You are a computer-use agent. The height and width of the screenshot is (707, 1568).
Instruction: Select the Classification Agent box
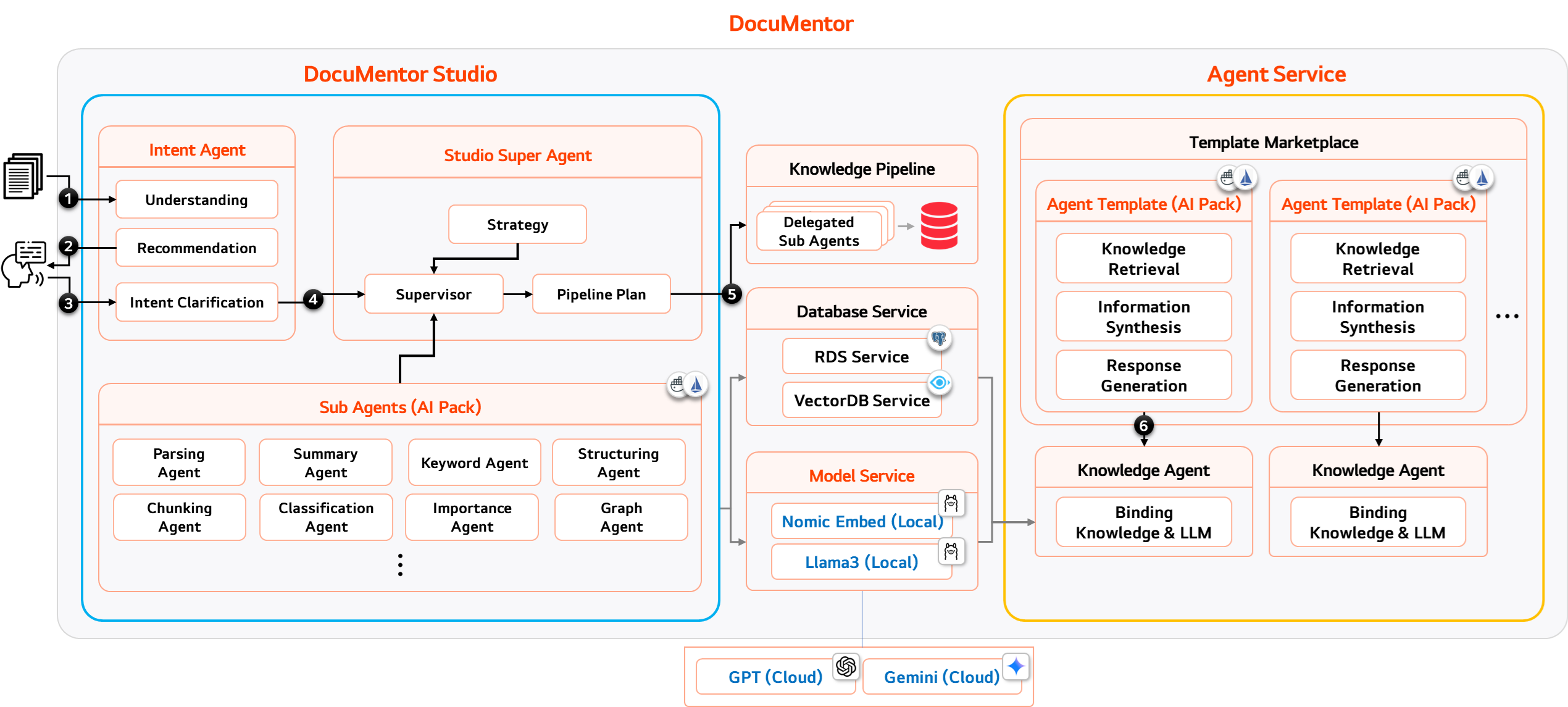[326, 517]
